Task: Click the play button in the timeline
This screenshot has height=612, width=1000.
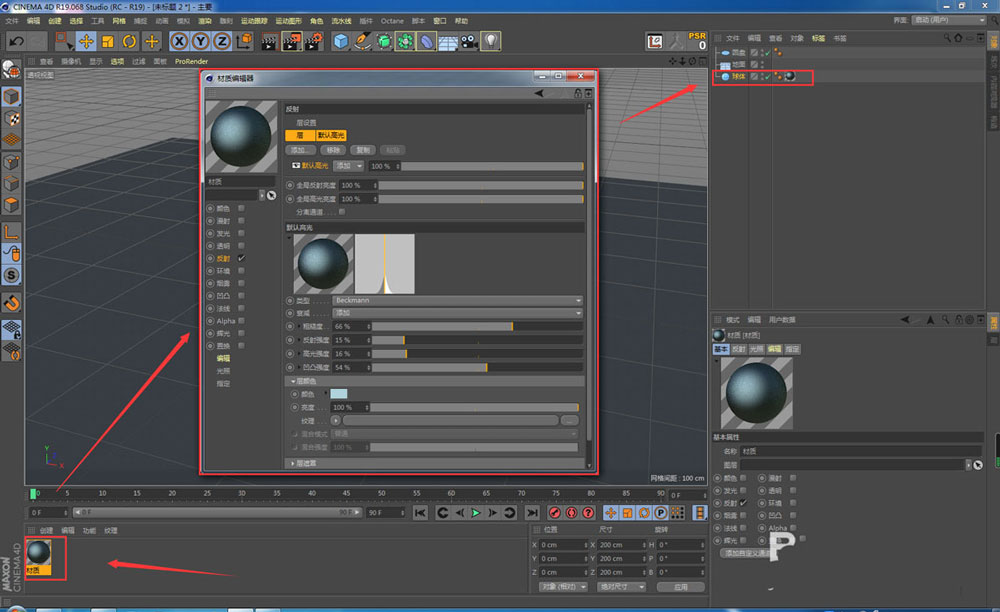Action: point(476,512)
